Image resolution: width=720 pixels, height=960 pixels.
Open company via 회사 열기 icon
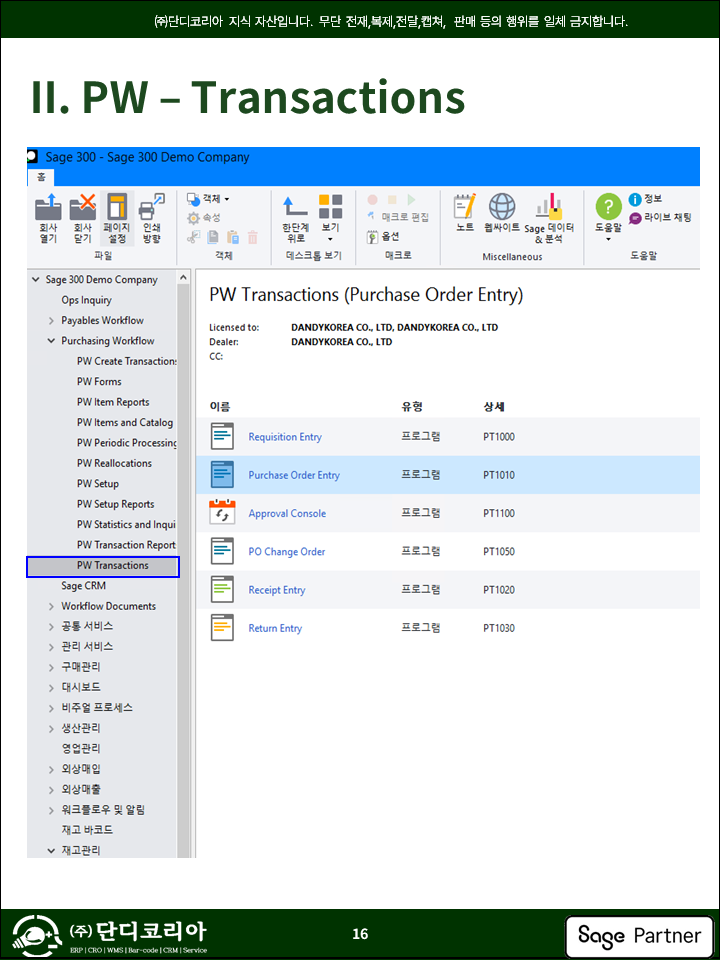point(48,219)
